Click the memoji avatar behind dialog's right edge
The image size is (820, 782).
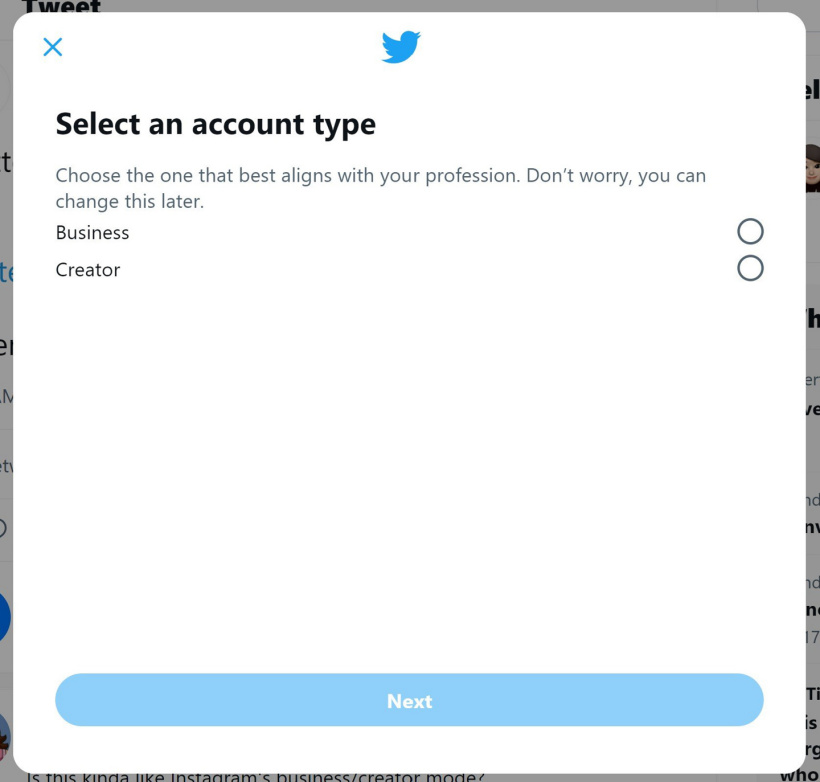812,168
